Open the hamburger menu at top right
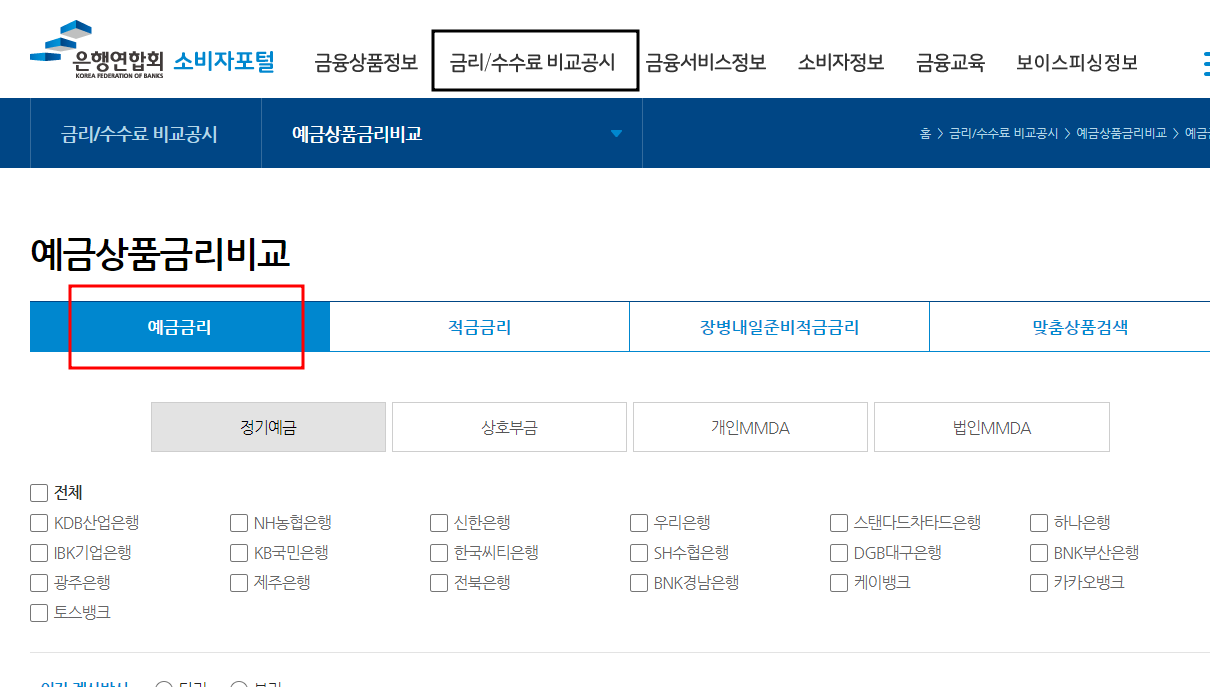This screenshot has width=1210, height=687. 1205,61
